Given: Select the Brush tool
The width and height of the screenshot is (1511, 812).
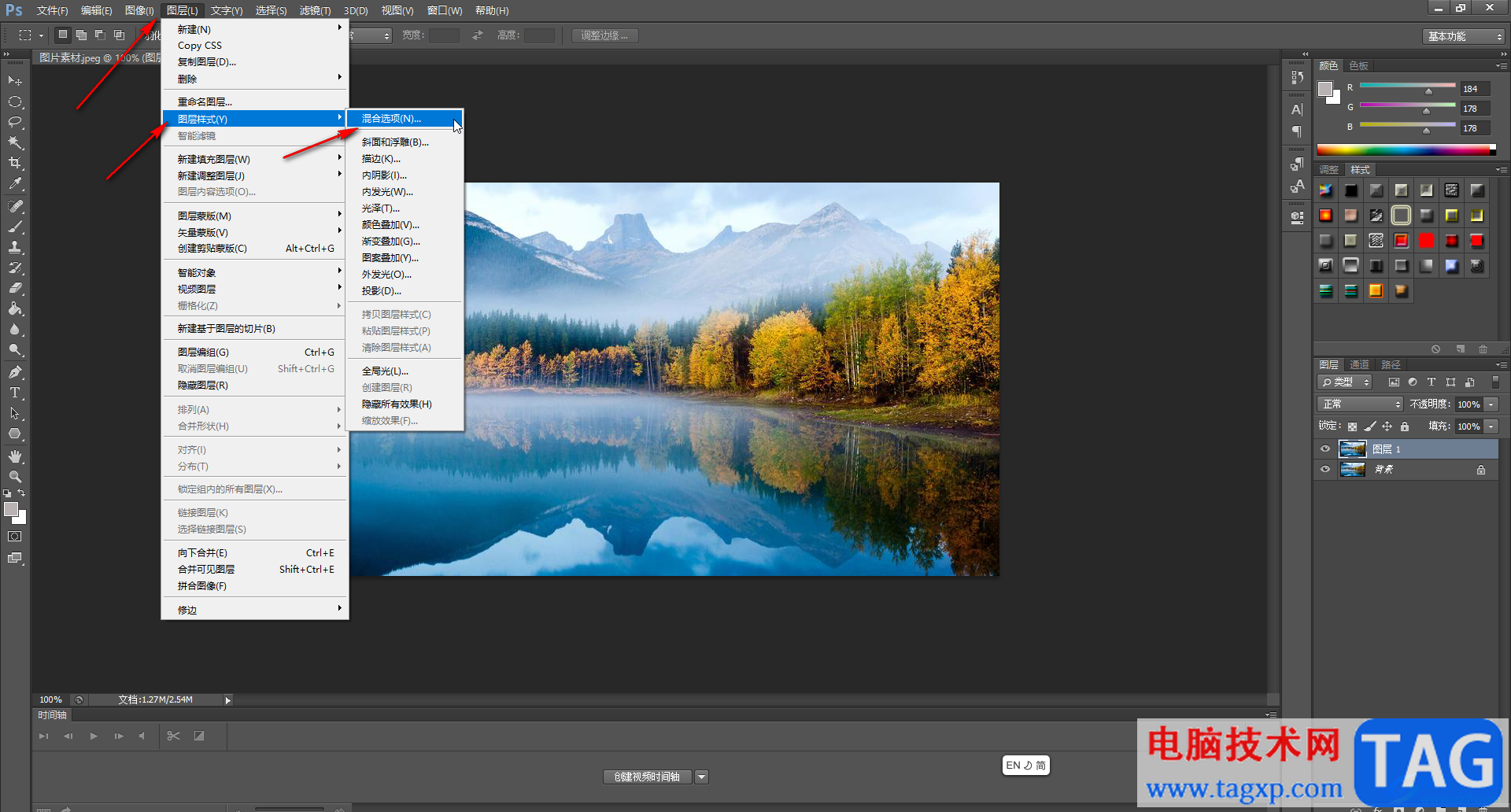Looking at the screenshot, I should pyautogui.click(x=15, y=227).
